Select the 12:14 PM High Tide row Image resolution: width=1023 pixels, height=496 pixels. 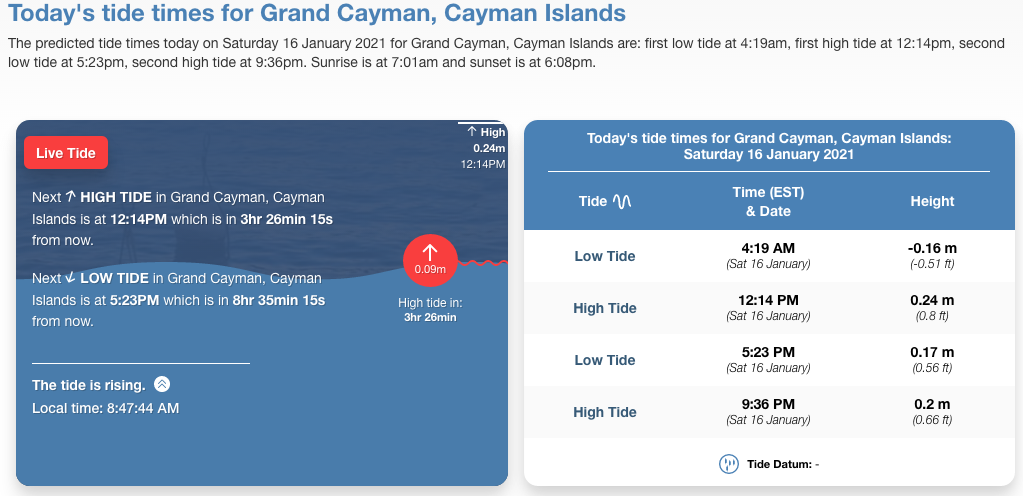(x=768, y=308)
